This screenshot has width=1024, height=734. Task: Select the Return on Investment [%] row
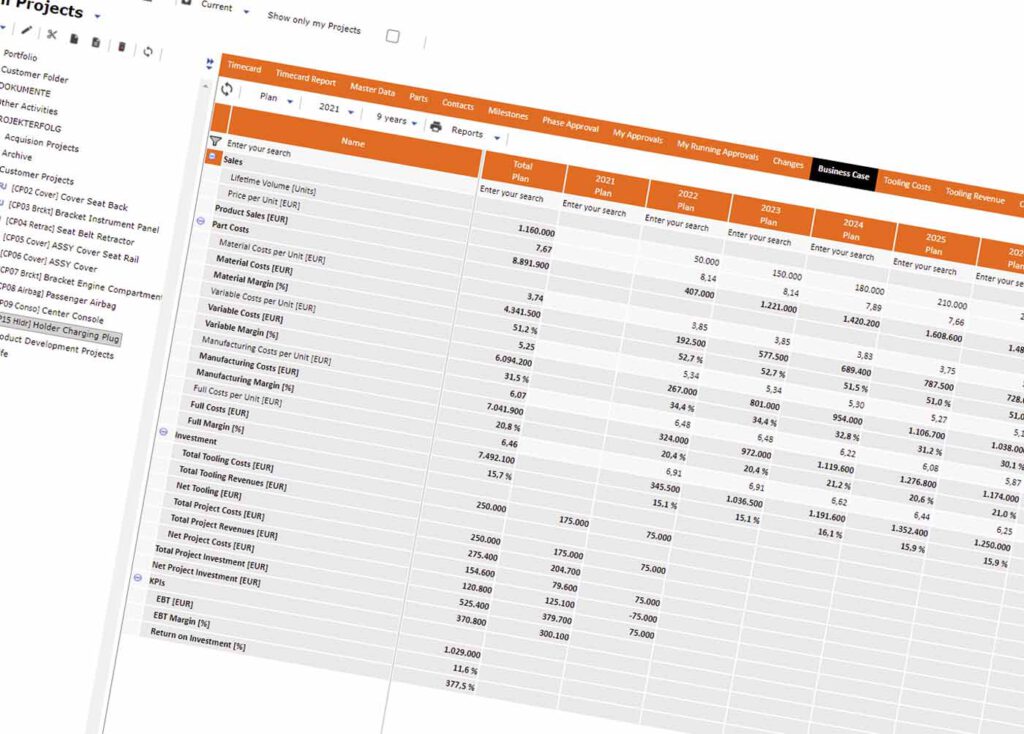198,639
